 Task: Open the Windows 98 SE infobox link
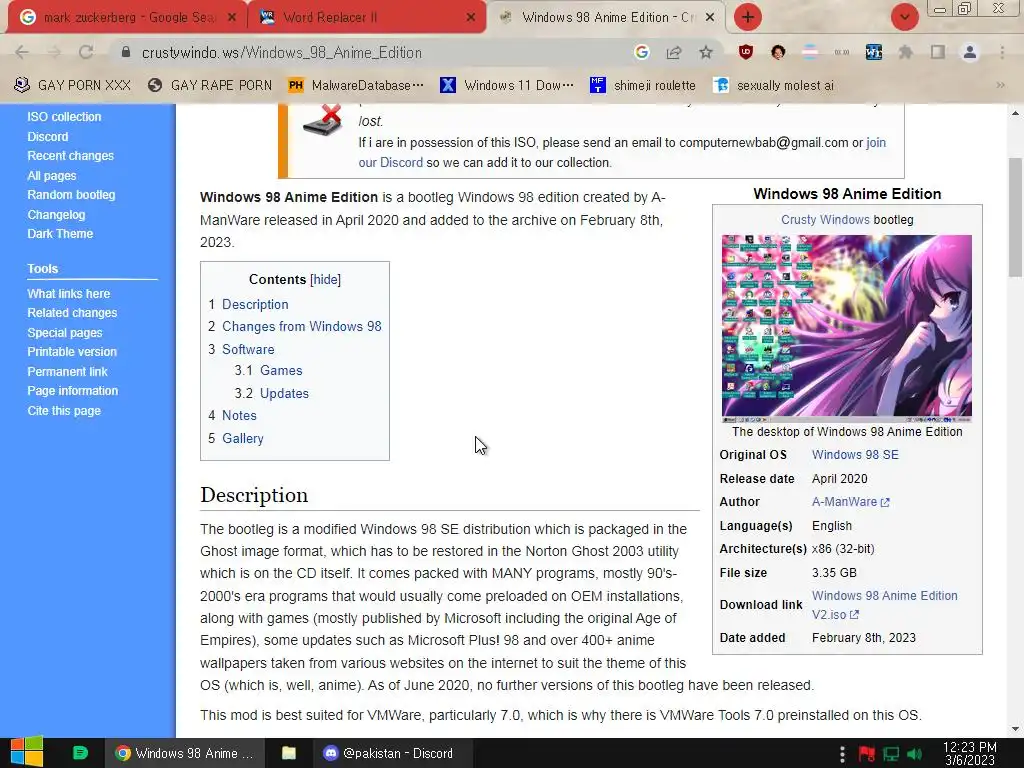pyautogui.click(x=855, y=455)
